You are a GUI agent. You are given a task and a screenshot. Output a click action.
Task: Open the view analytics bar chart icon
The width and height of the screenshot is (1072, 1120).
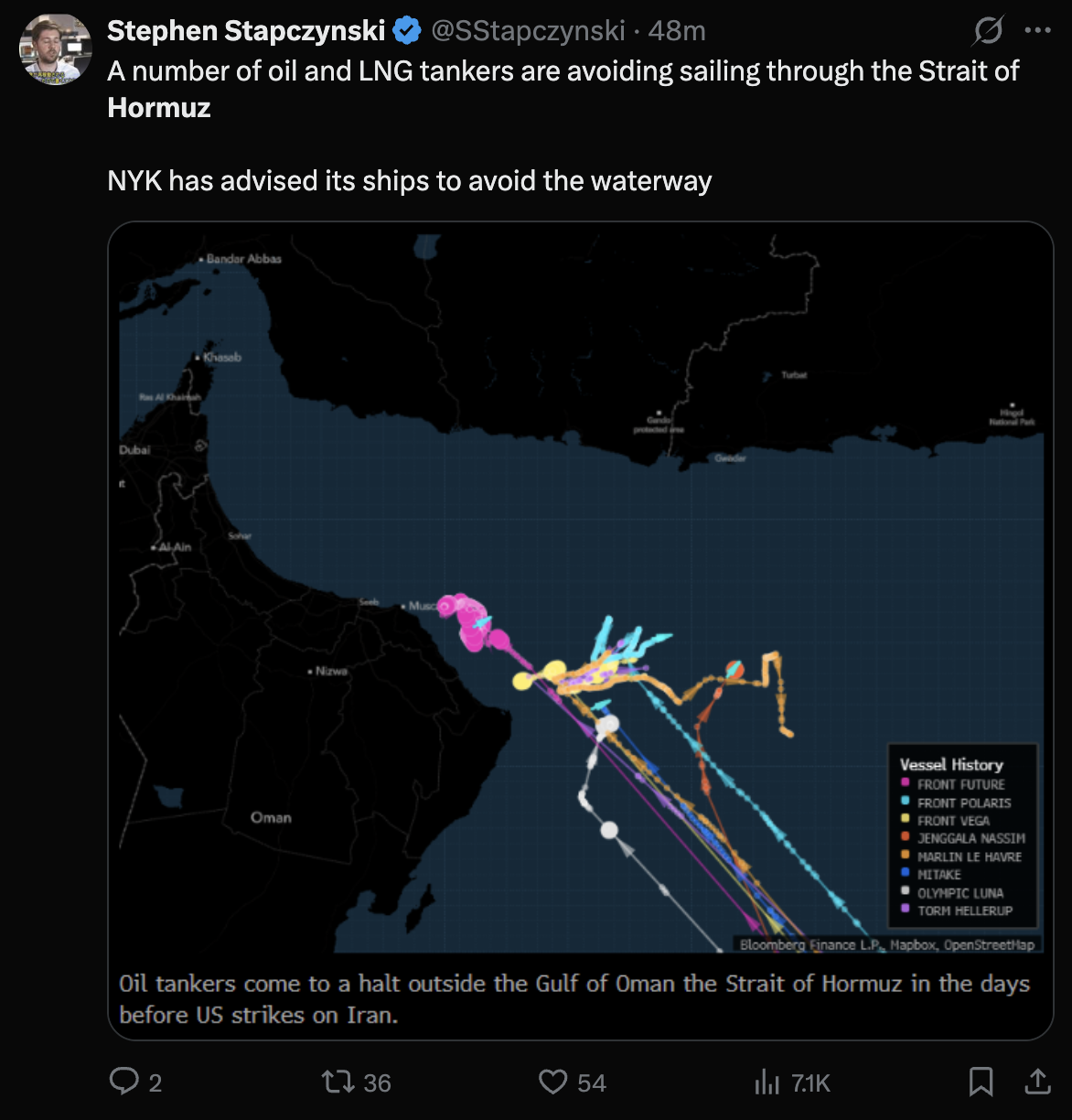pyautogui.click(x=766, y=1082)
